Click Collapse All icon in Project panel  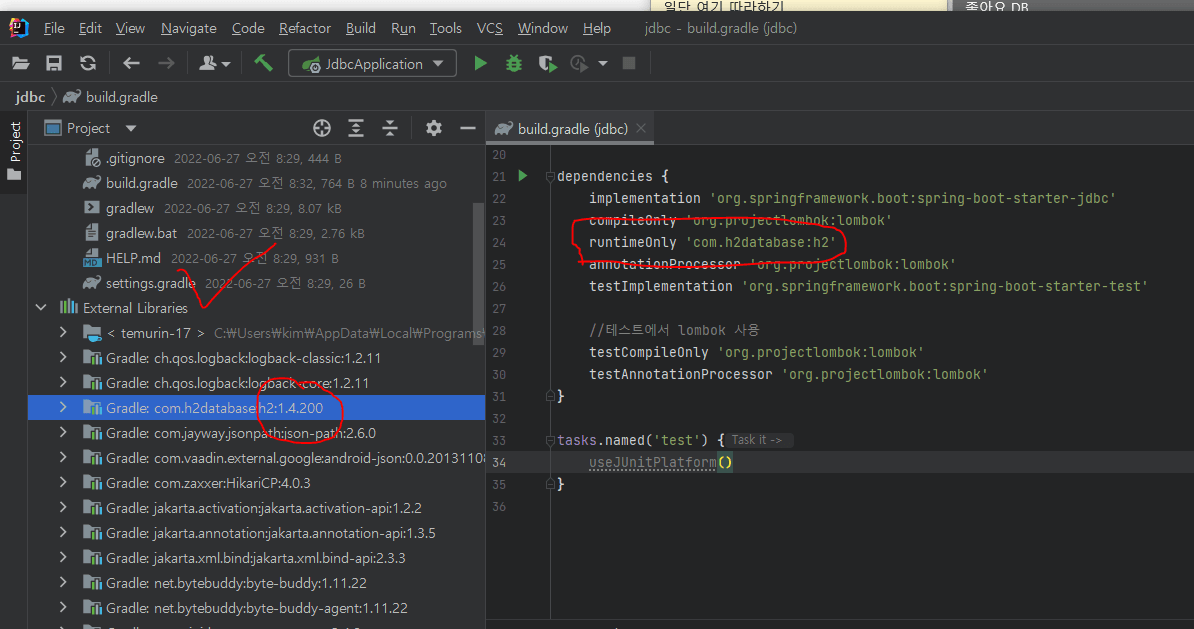click(x=390, y=128)
